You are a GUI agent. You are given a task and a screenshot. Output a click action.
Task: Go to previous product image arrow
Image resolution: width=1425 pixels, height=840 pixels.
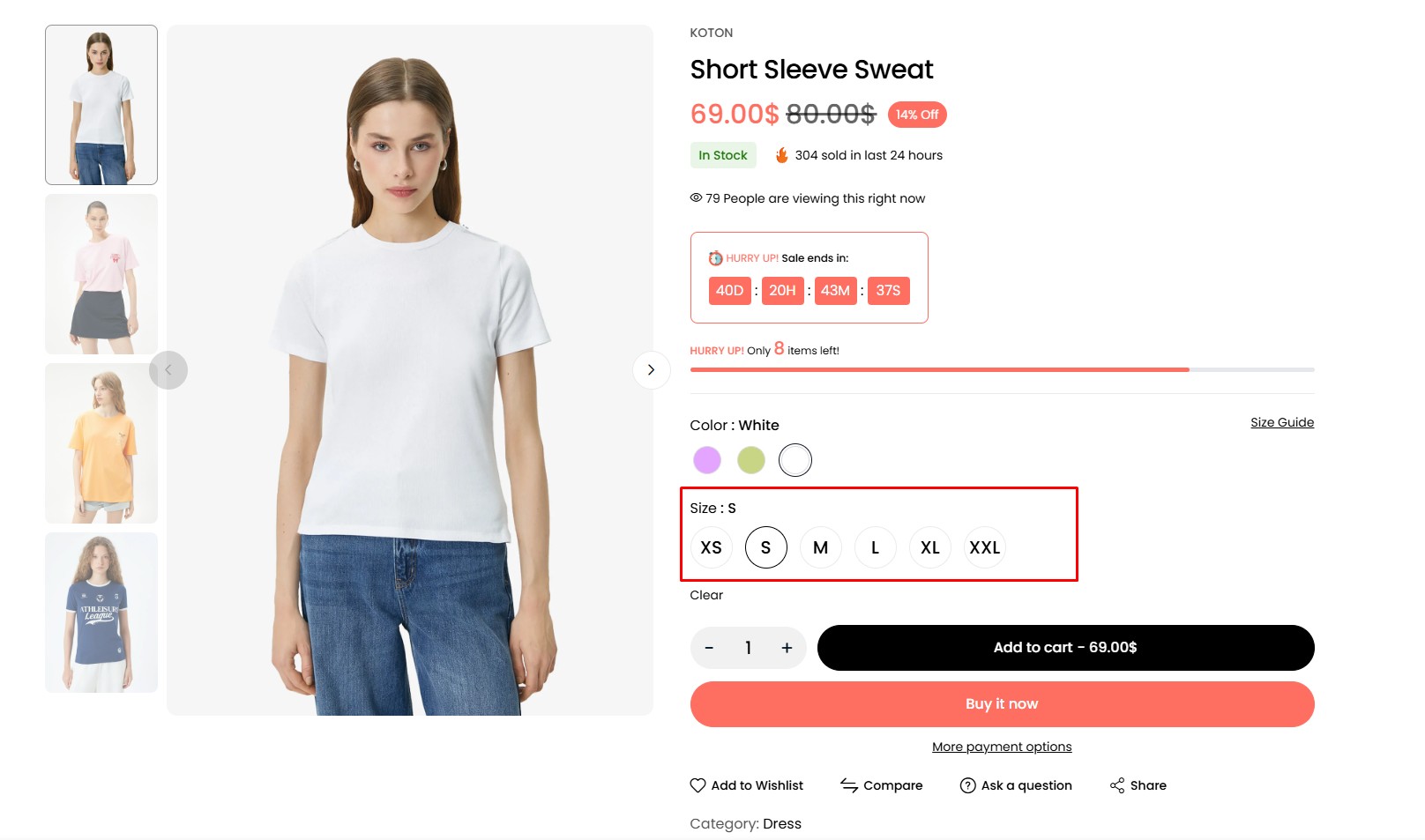[168, 370]
